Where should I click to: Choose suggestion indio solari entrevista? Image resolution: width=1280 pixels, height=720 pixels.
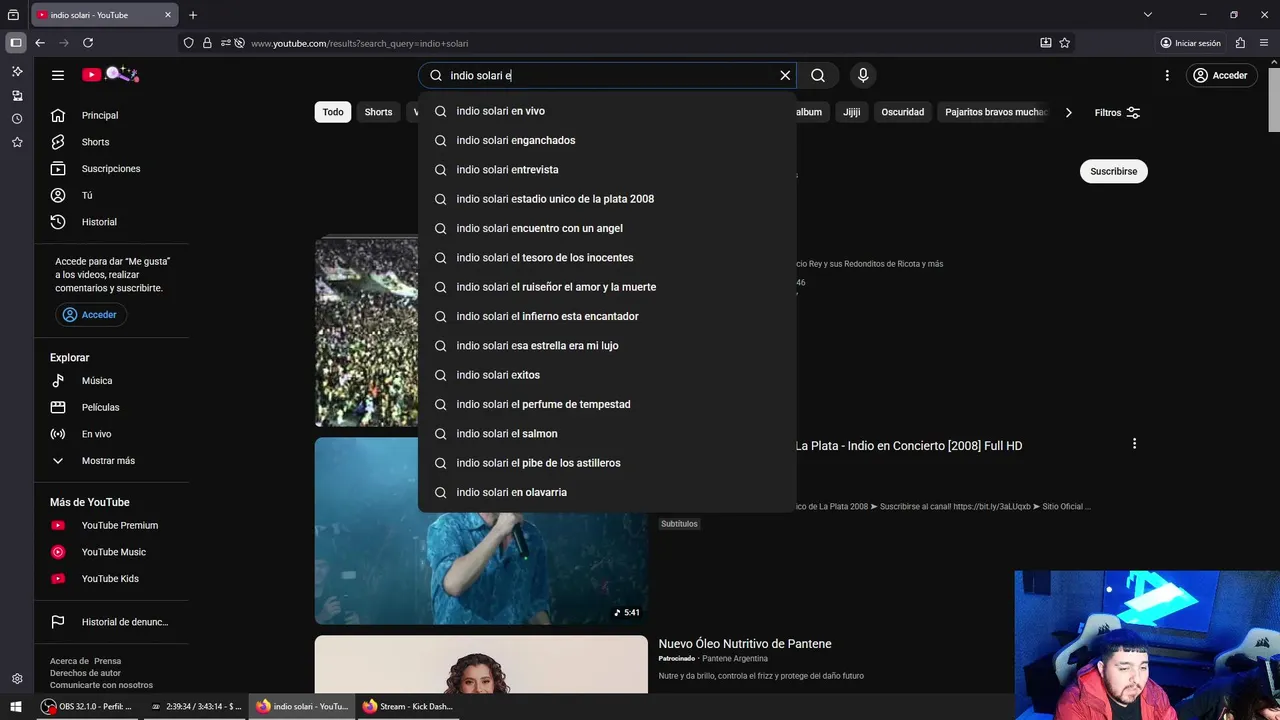[607, 170]
